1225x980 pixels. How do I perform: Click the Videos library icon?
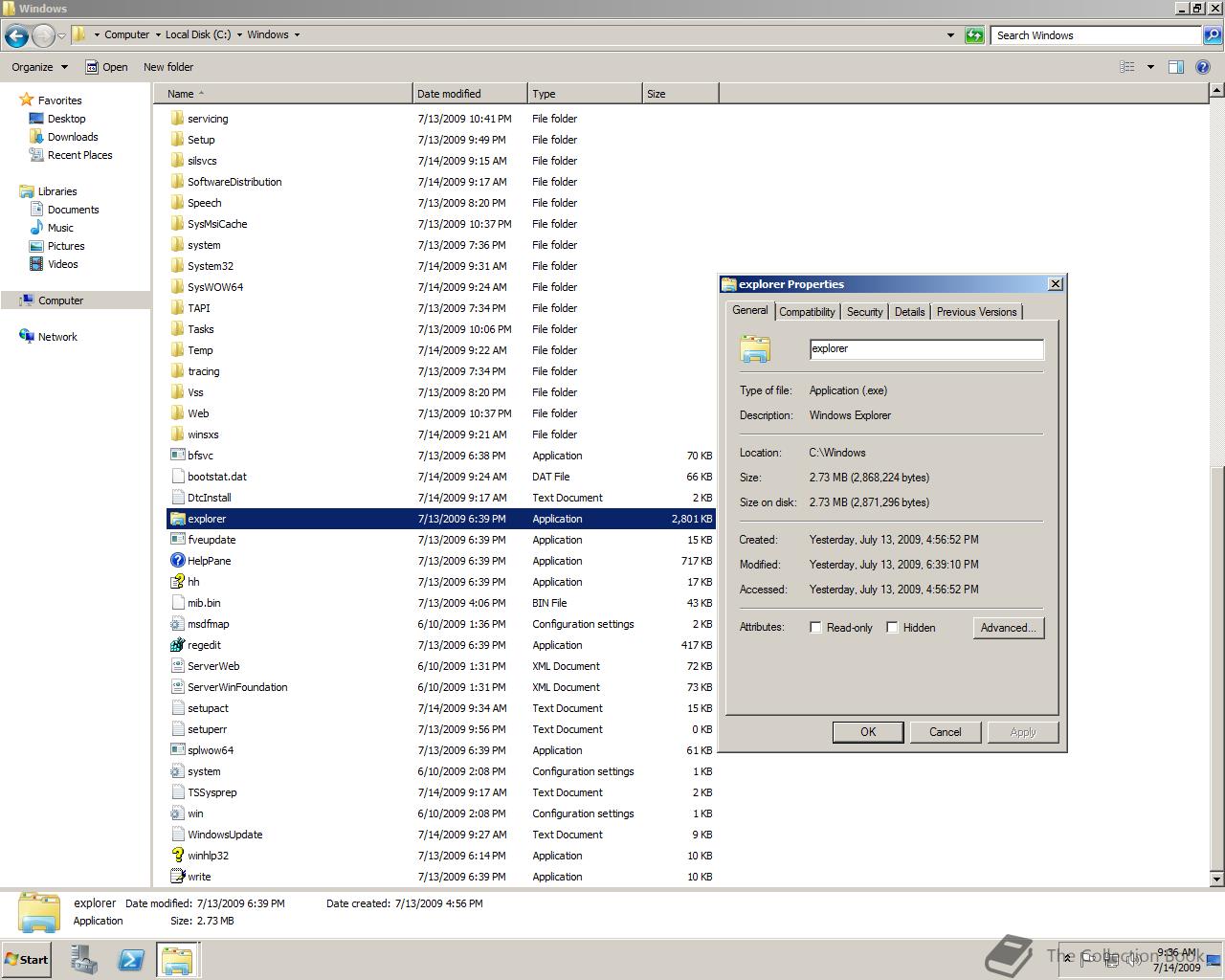coord(36,264)
